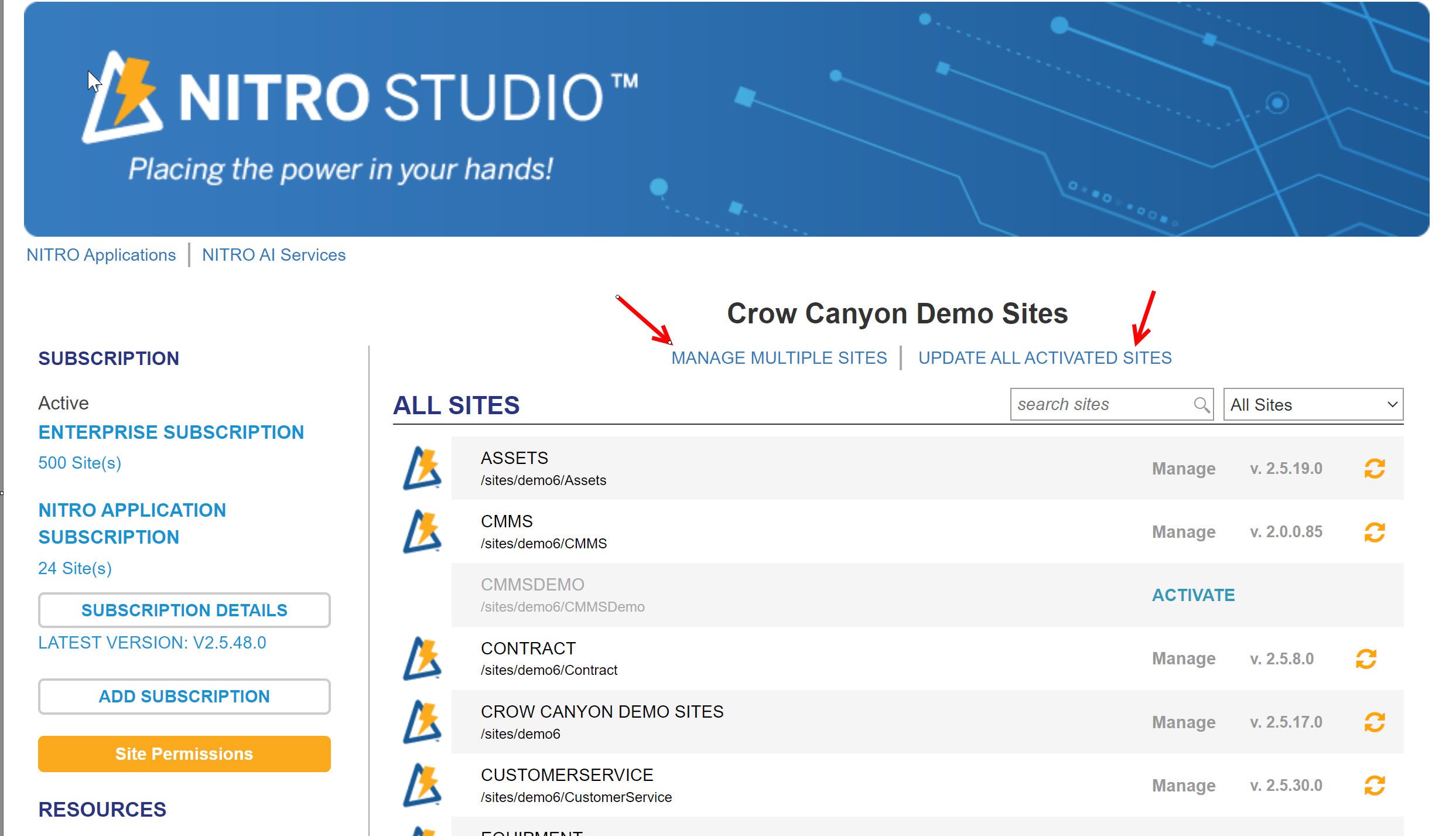Viewport: 1456px width, 836px height.
Task: Click NITRO logo beside CROW CANYON DEMO SITES
Action: coord(422,721)
